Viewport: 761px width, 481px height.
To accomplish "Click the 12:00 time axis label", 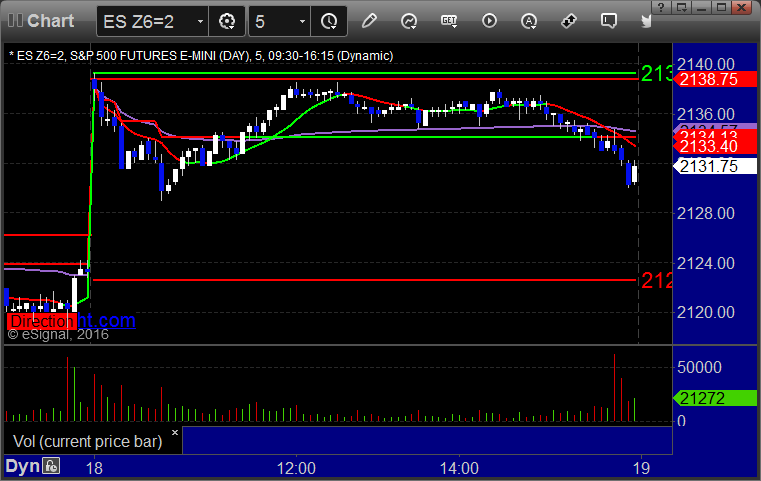I will tap(296, 468).
